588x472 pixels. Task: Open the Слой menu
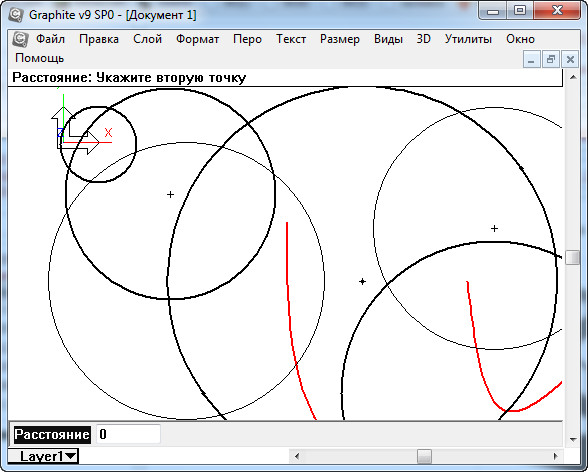(x=147, y=39)
